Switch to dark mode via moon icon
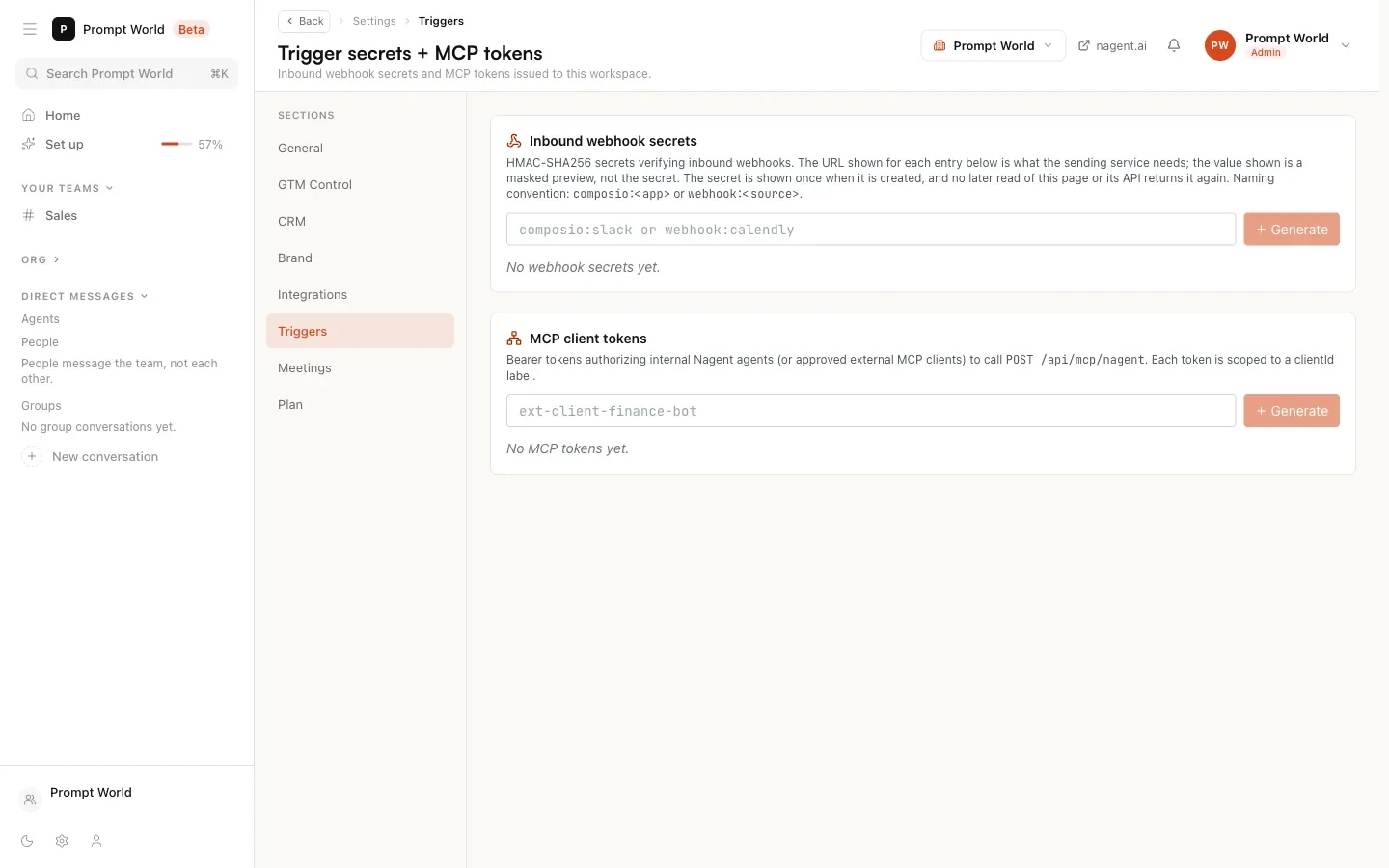The width and height of the screenshot is (1389, 868). 27,841
